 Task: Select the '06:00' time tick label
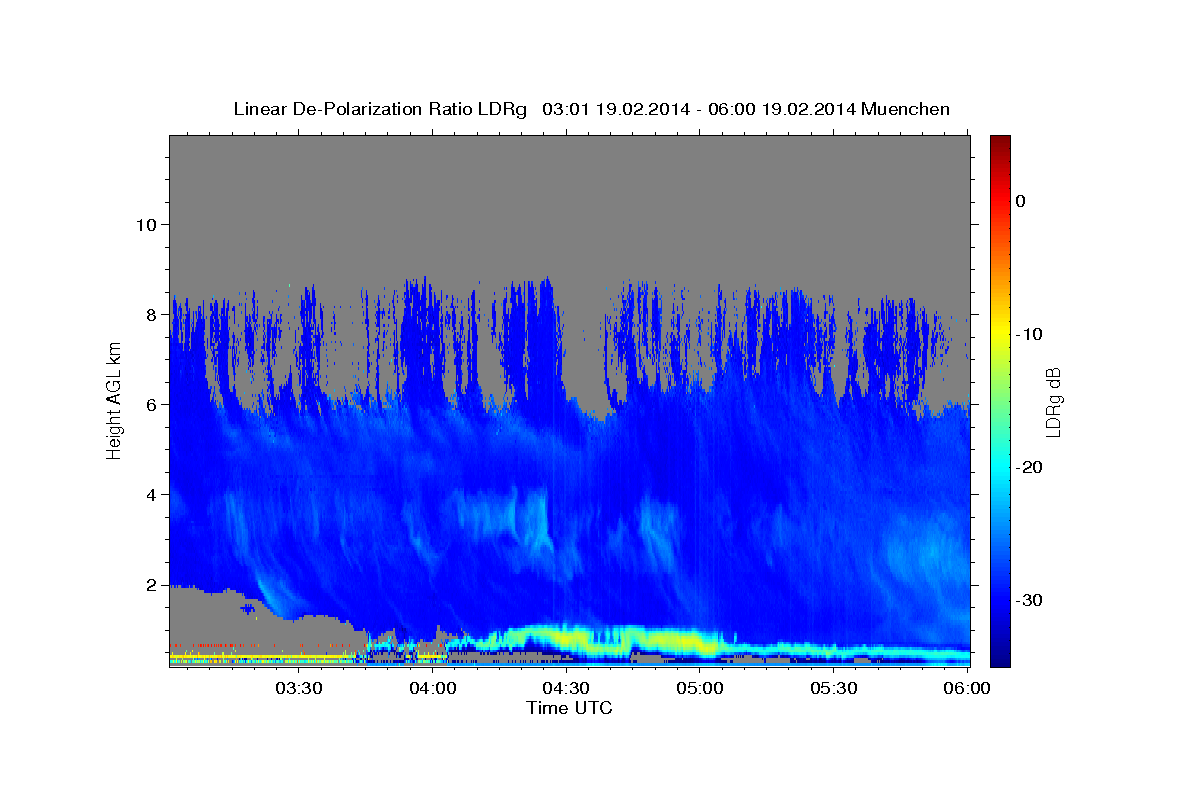[x=966, y=688]
